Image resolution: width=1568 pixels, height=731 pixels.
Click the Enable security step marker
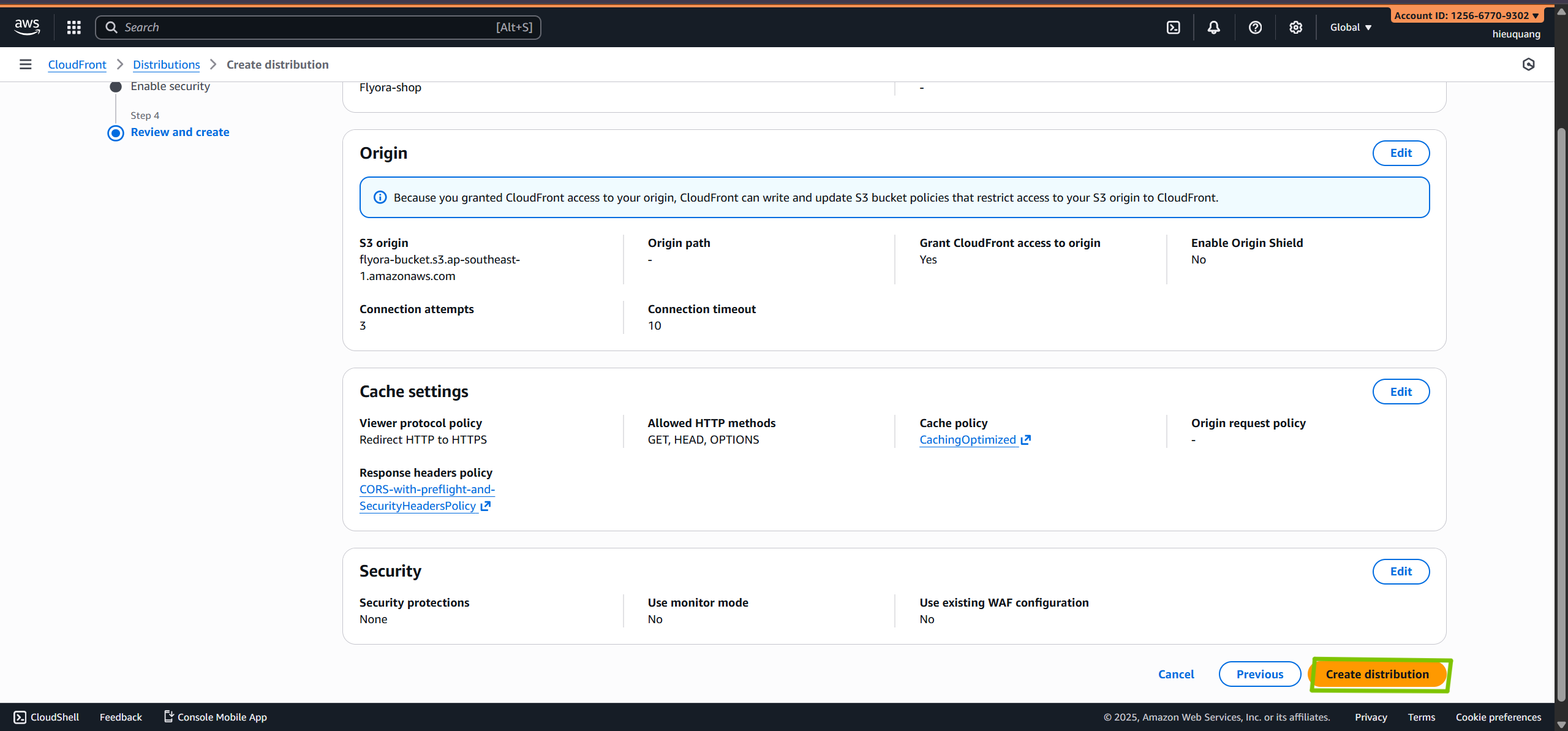tap(116, 86)
